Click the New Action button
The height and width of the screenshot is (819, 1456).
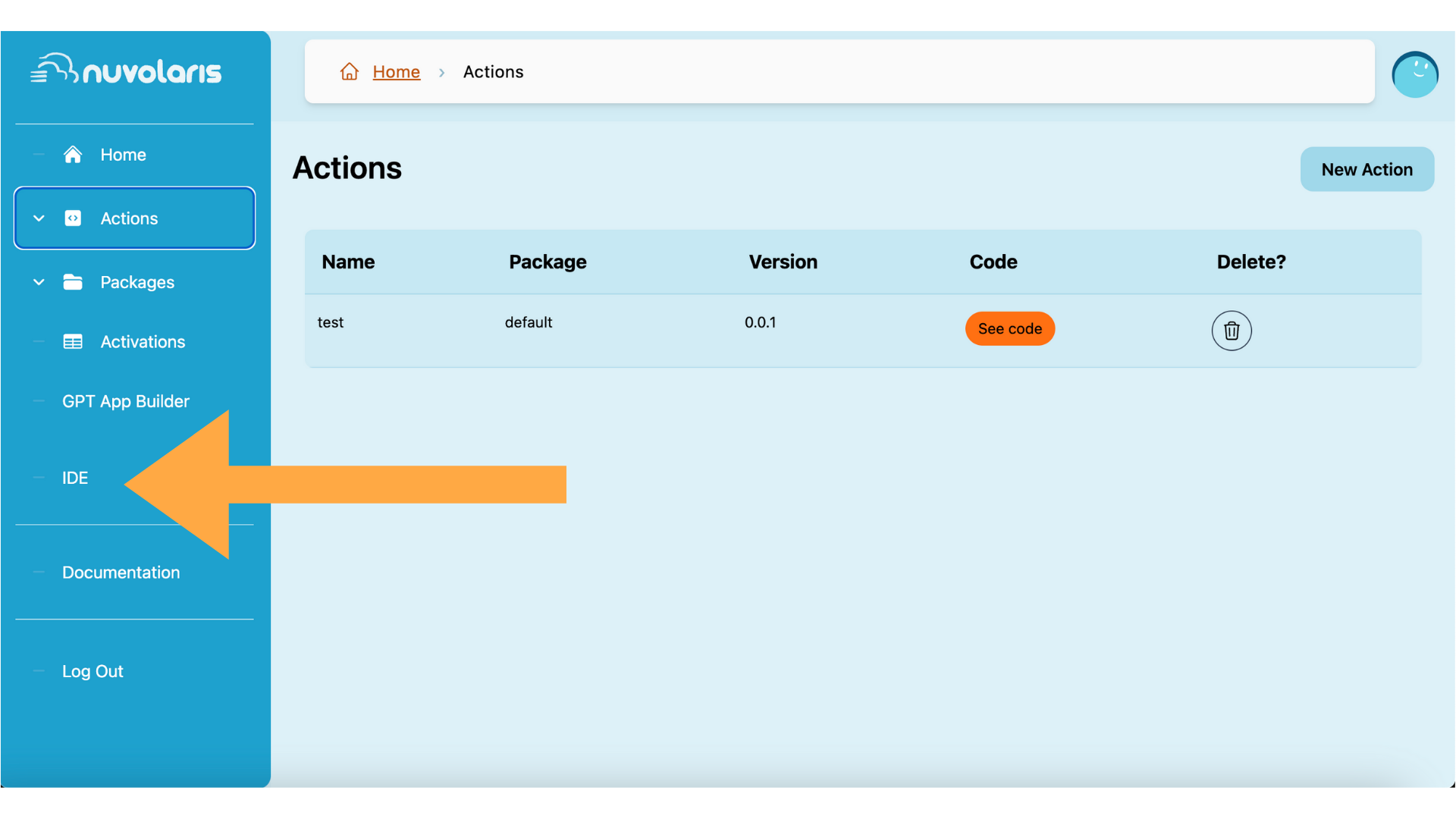[1367, 168]
